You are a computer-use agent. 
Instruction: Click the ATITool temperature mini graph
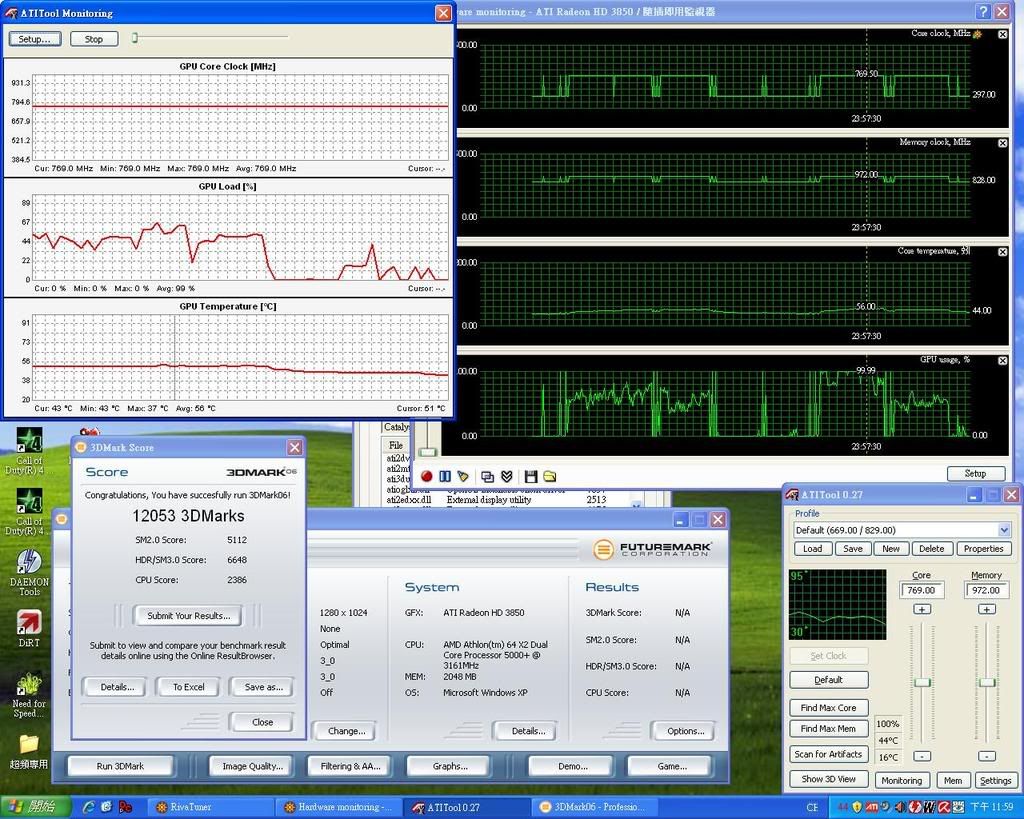(x=837, y=604)
